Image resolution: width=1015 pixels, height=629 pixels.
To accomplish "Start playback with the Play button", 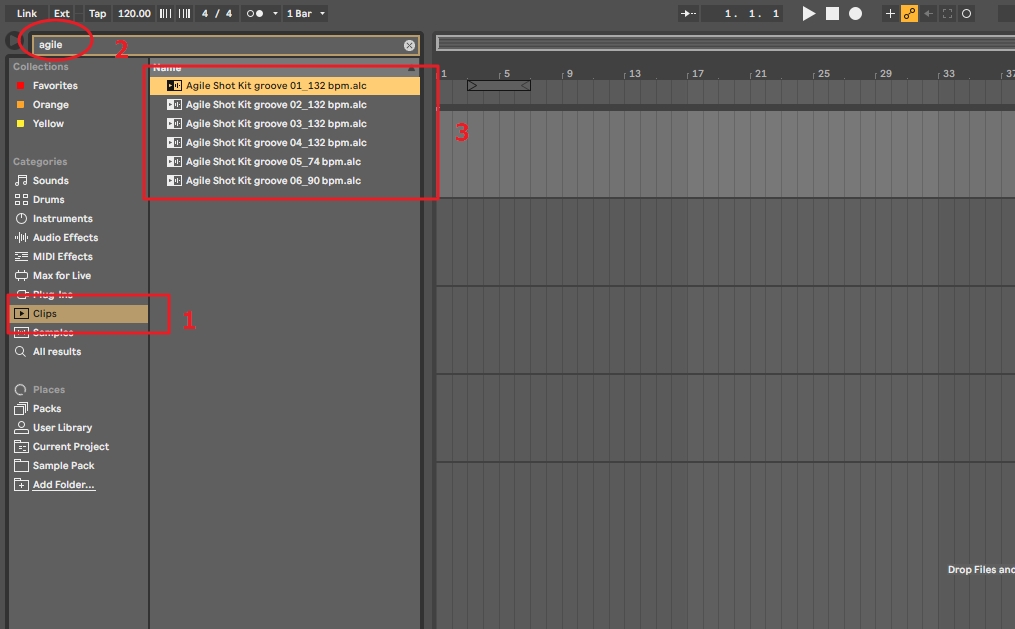I will pyautogui.click(x=809, y=13).
